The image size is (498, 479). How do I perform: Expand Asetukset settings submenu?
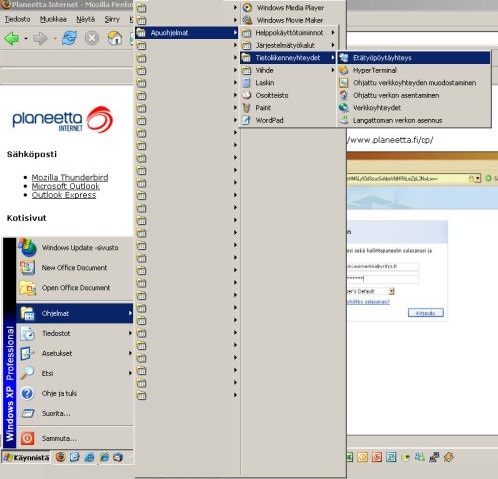[x=75, y=353]
